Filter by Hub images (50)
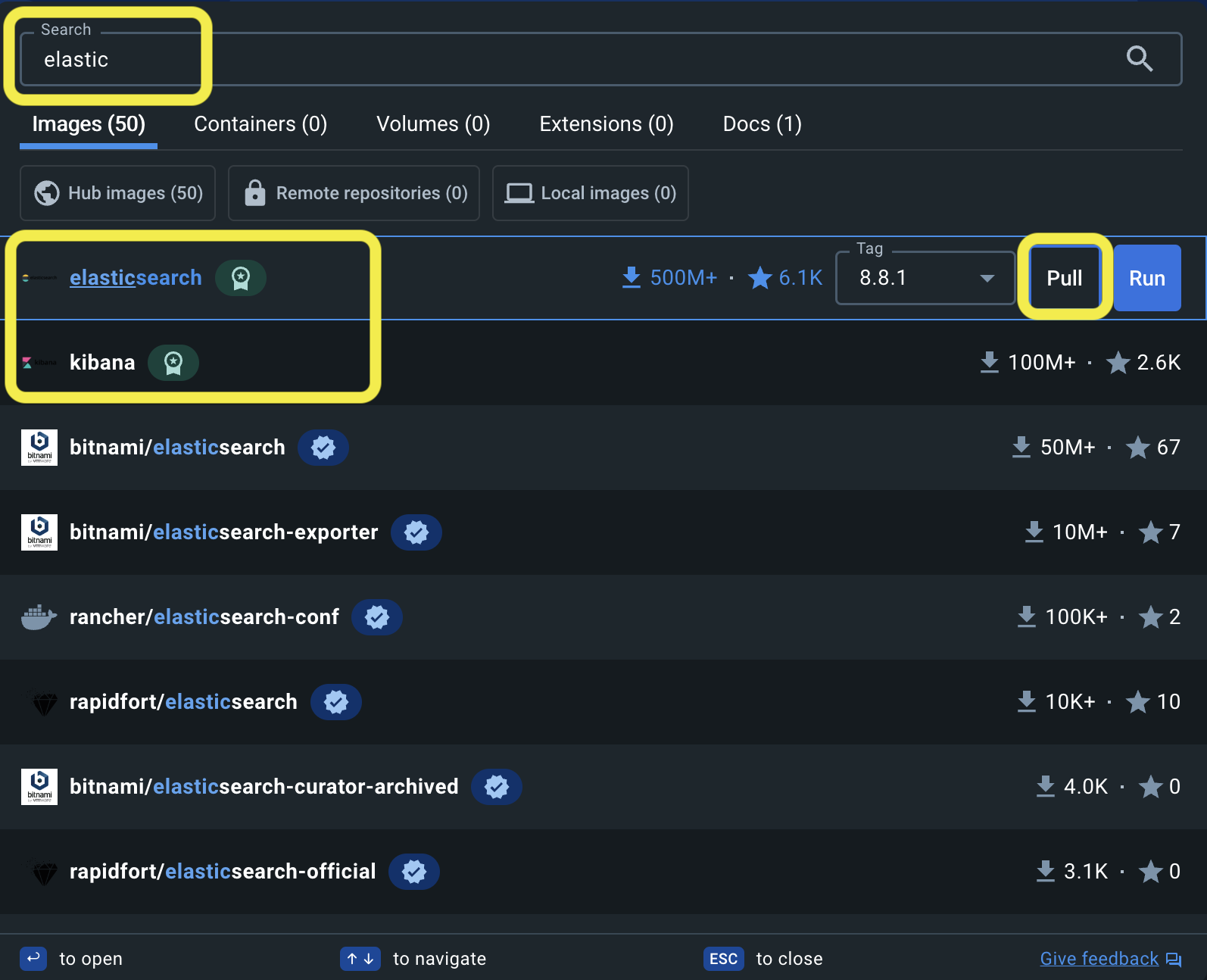Screen dimensions: 1207x980 117,193
